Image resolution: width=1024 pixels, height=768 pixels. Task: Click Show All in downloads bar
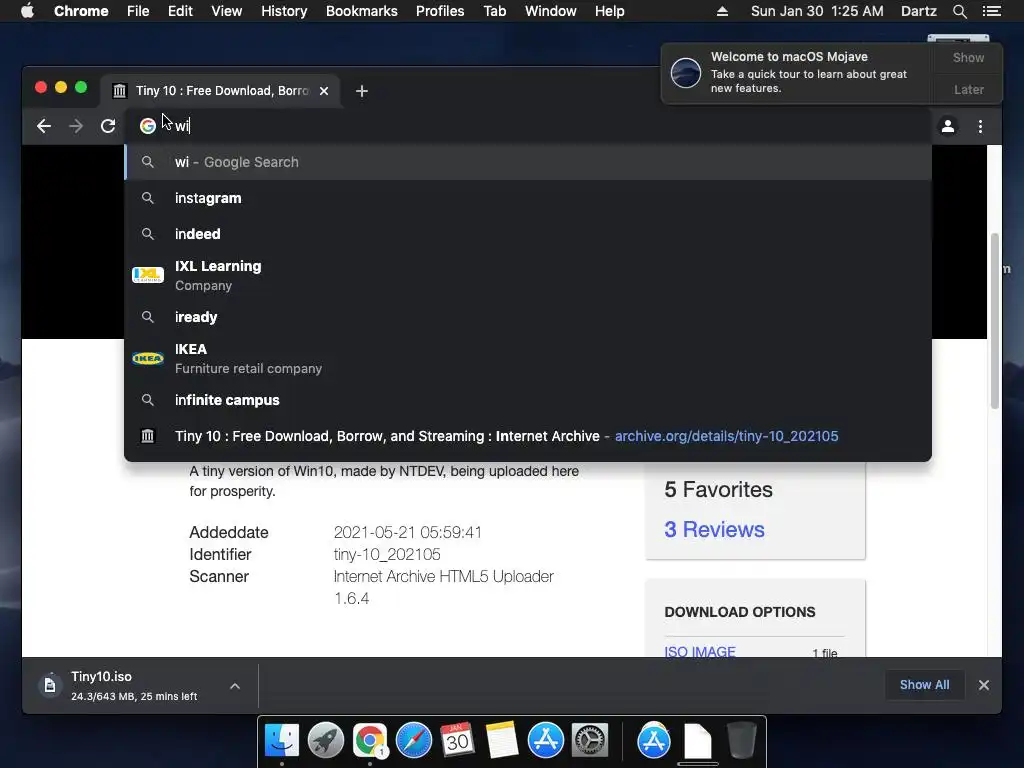[925, 685]
